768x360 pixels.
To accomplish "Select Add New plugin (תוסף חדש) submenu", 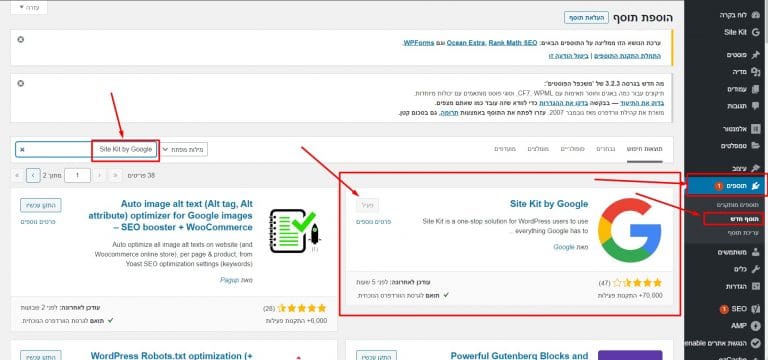I will (745, 218).
